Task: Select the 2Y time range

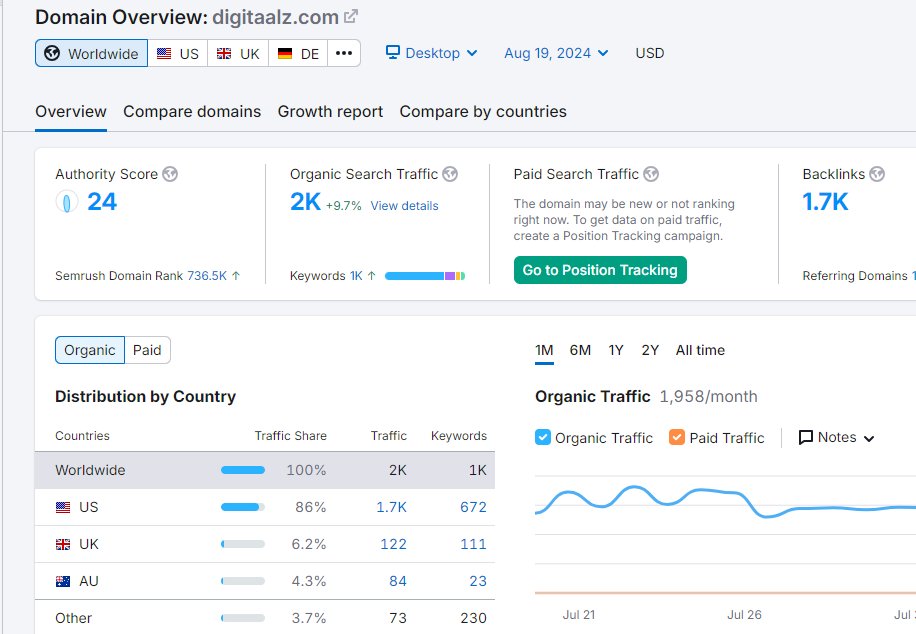Action: (x=650, y=350)
